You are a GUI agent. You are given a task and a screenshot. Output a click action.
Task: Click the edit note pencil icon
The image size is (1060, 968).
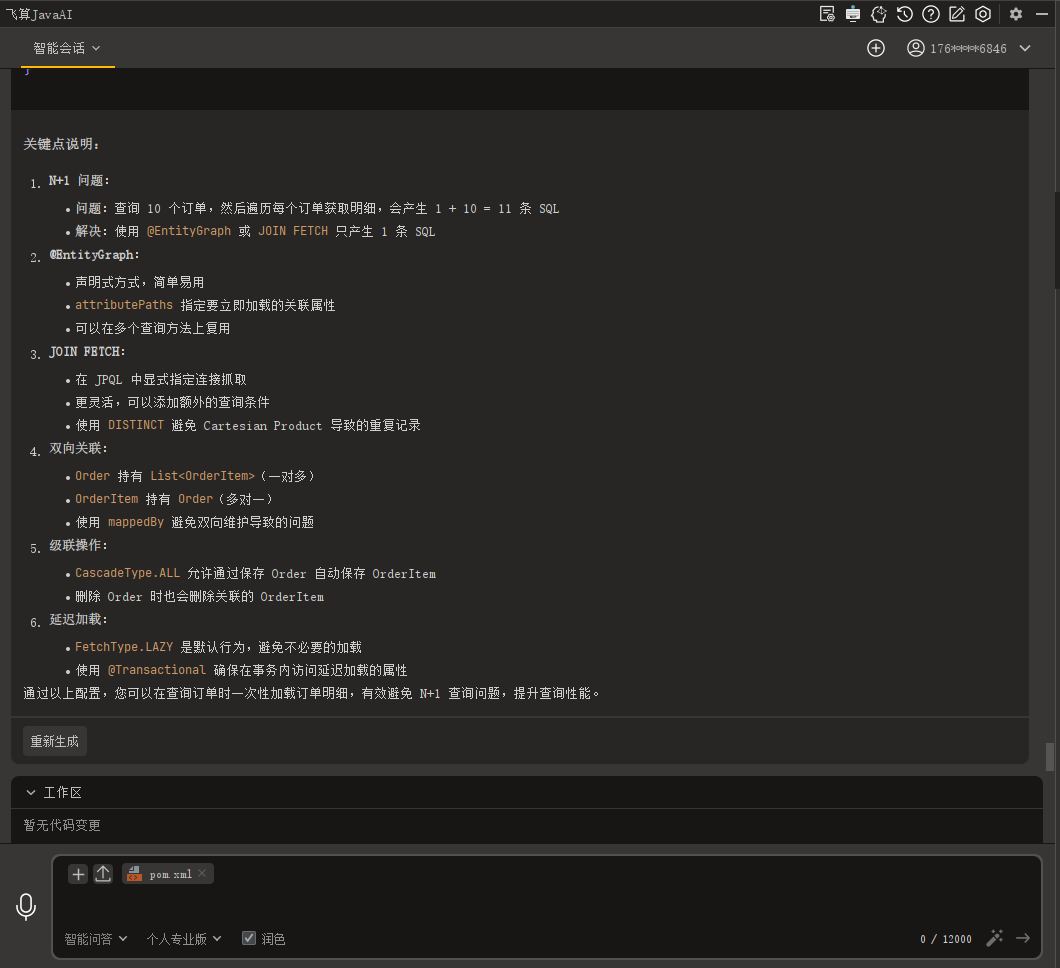[957, 14]
